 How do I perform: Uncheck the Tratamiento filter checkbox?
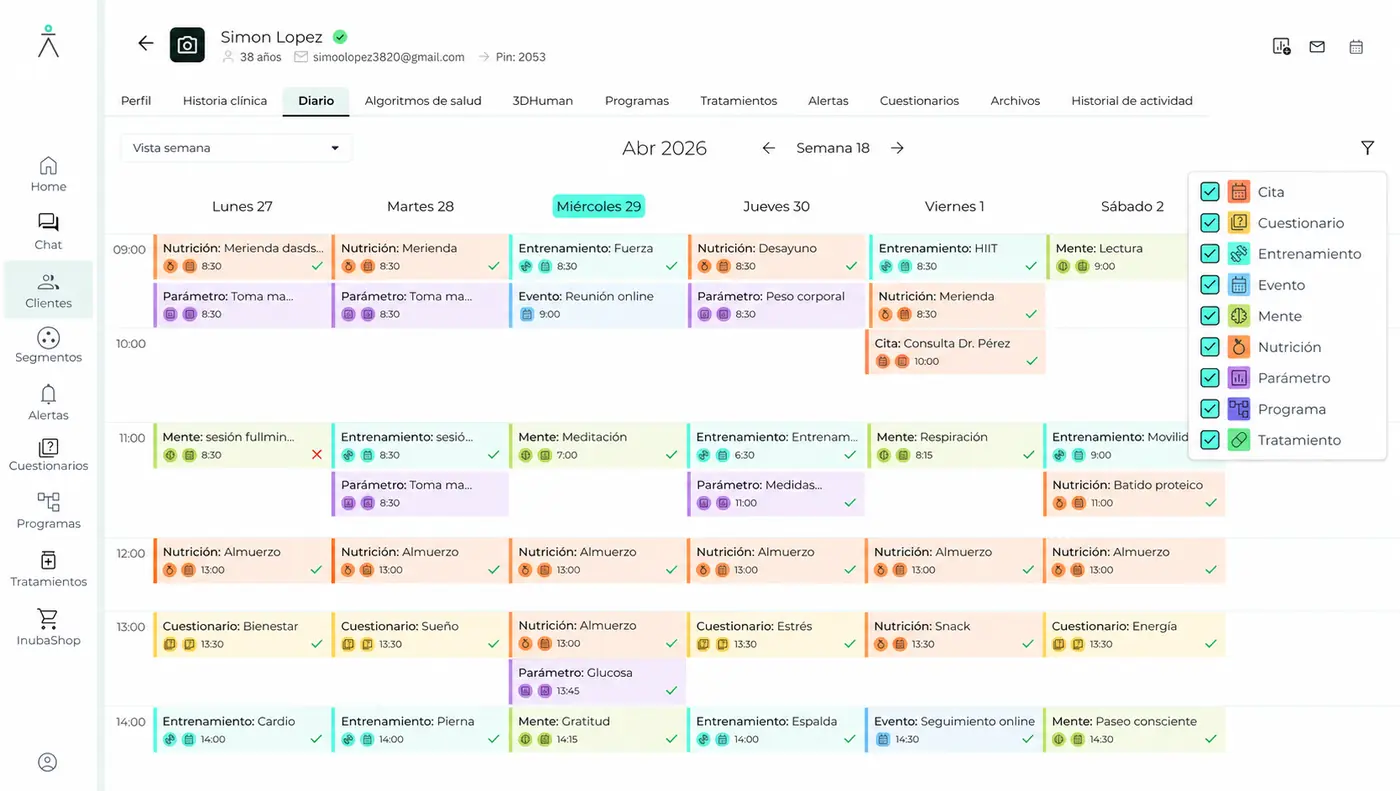pos(1210,440)
